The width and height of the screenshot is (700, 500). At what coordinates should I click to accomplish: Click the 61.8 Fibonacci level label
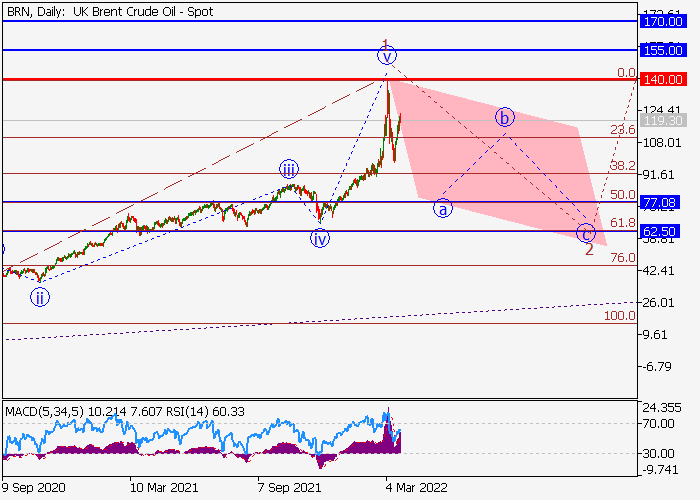(x=622, y=222)
